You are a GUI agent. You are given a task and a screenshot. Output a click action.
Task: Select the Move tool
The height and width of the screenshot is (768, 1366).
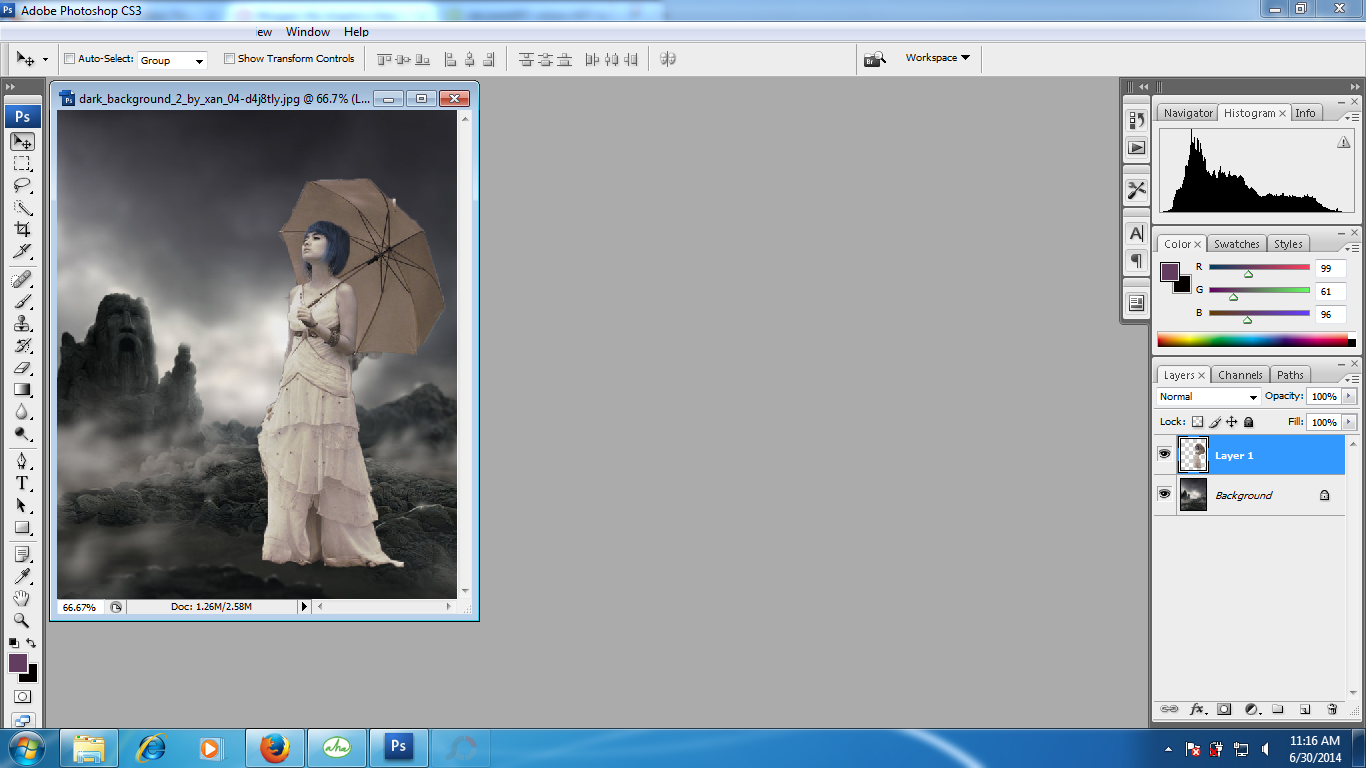coord(22,141)
